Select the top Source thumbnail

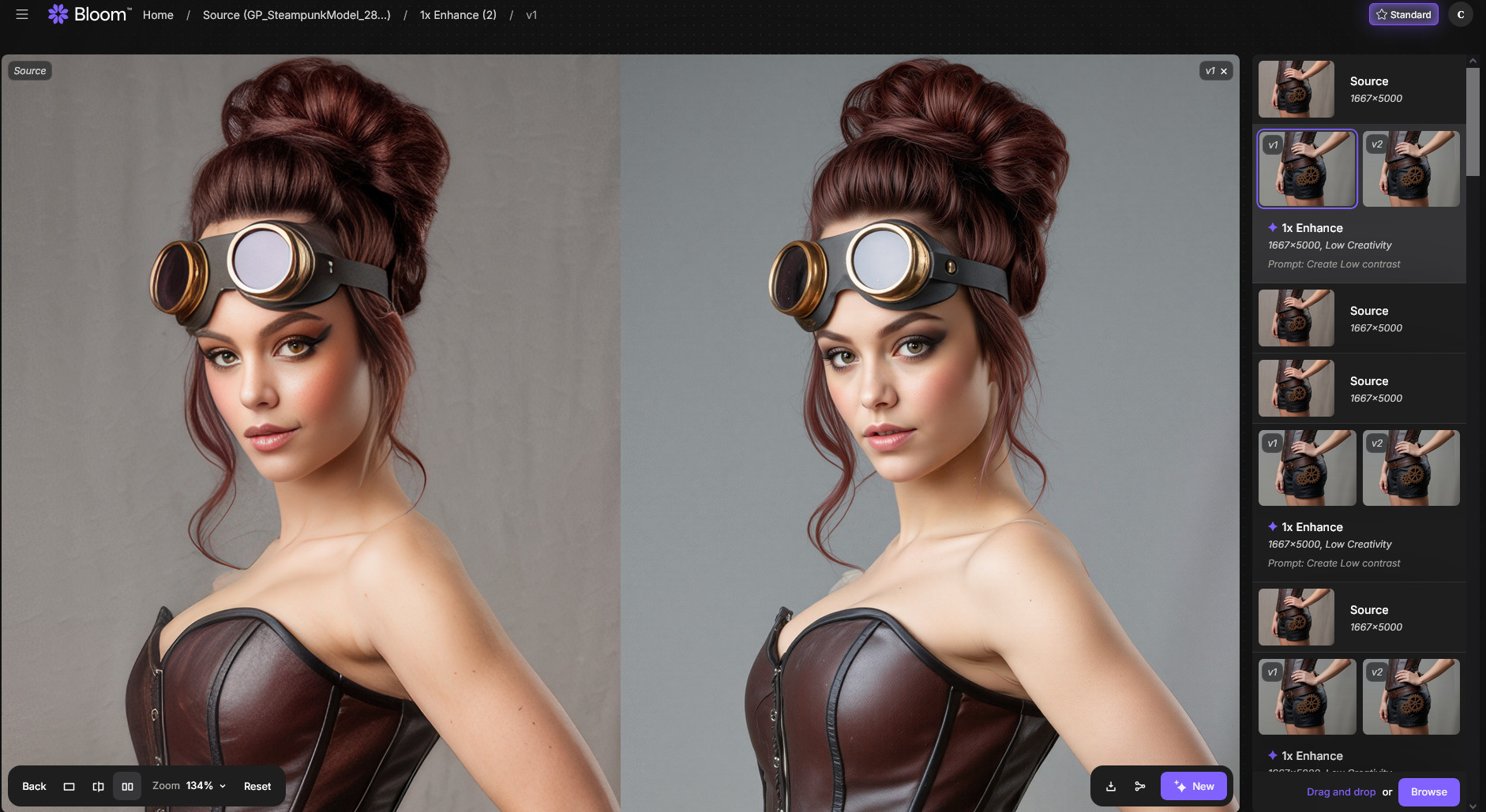tap(1296, 89)
